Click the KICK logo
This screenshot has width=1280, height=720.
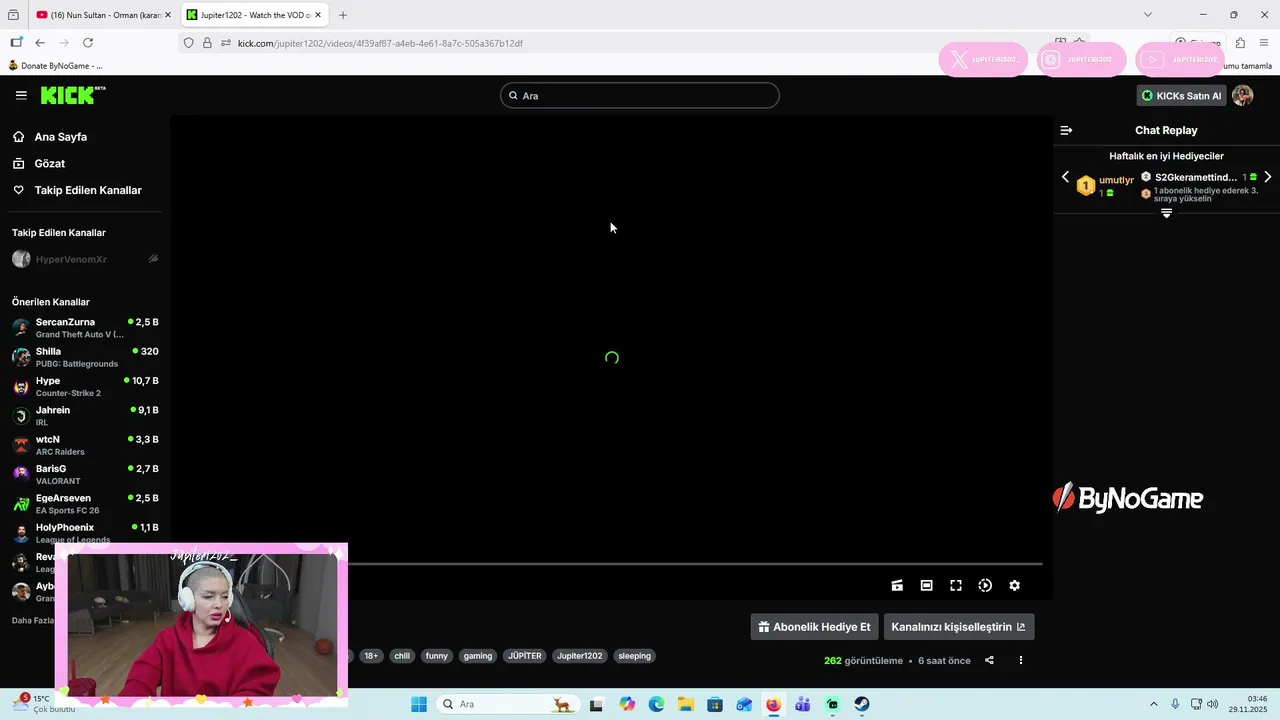click(72, 95)
